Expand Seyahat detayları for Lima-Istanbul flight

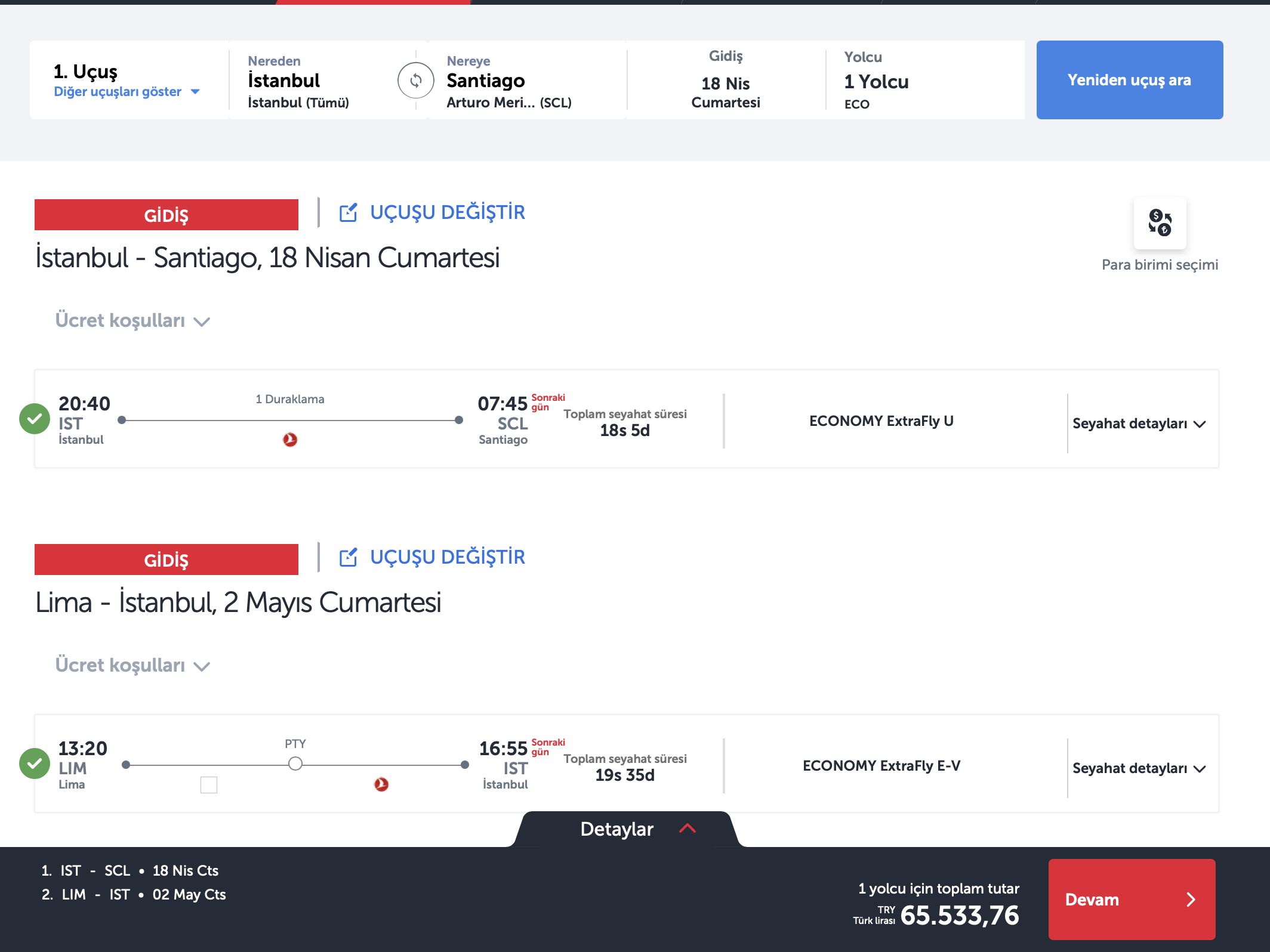click(1139, 768)
